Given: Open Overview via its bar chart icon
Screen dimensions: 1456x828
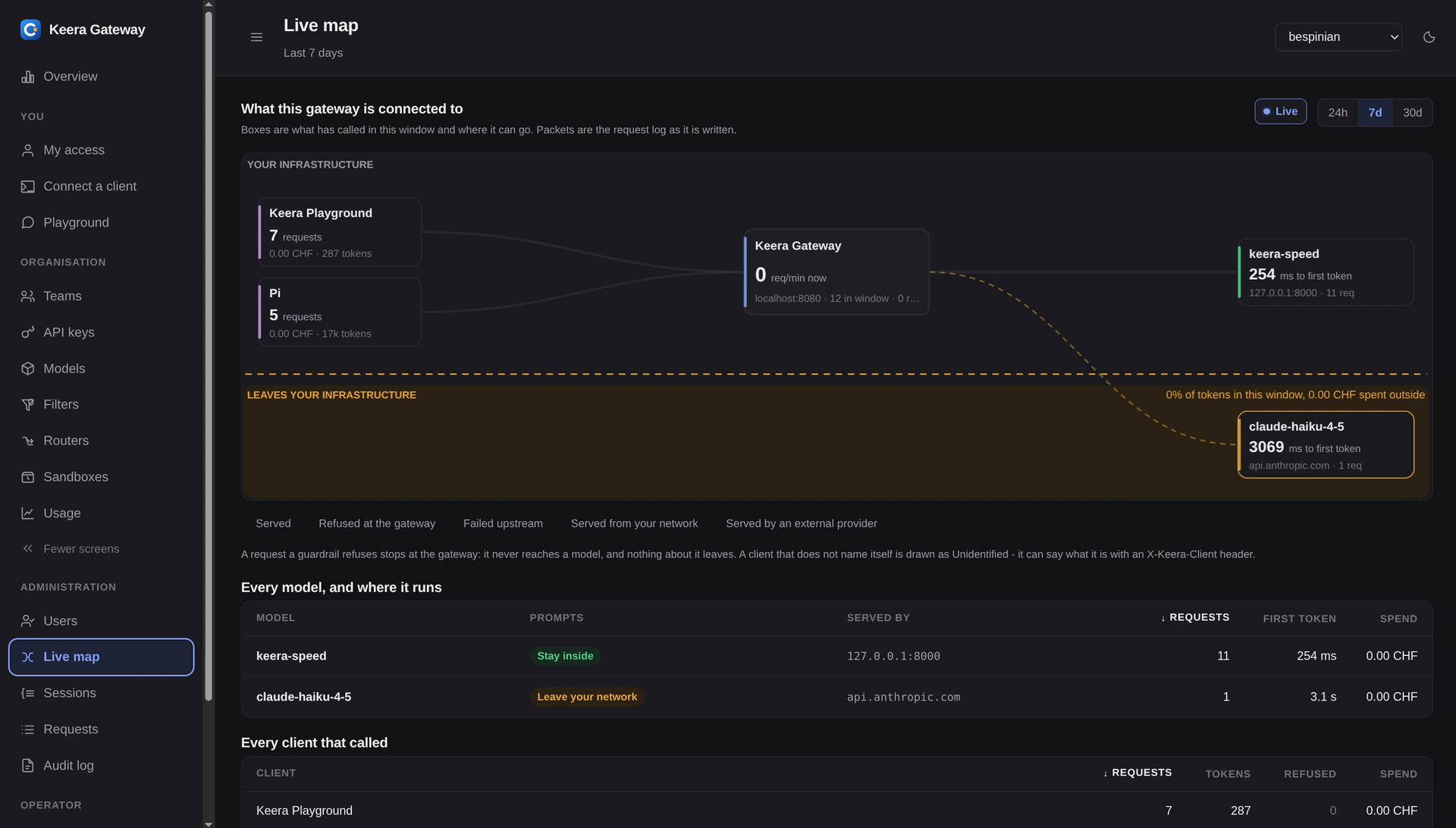Looking at the screenshot, I should tap(28, 77).
